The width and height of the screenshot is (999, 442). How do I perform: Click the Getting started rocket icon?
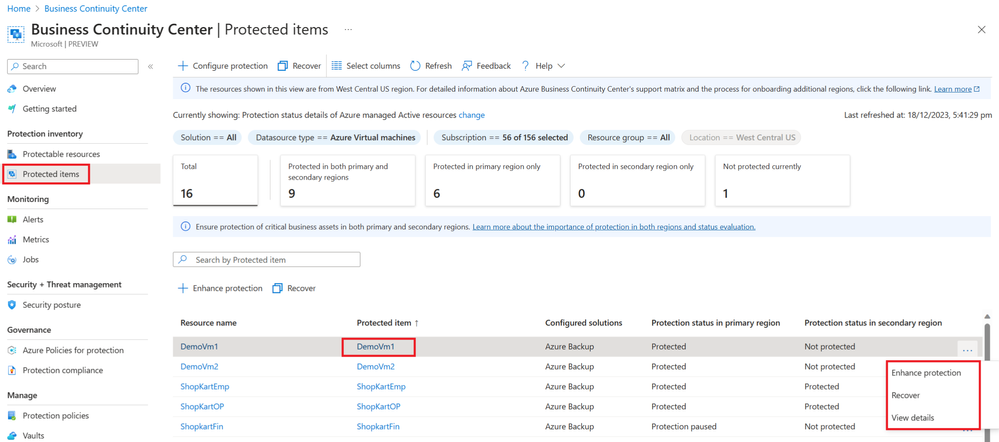(12, 109)
